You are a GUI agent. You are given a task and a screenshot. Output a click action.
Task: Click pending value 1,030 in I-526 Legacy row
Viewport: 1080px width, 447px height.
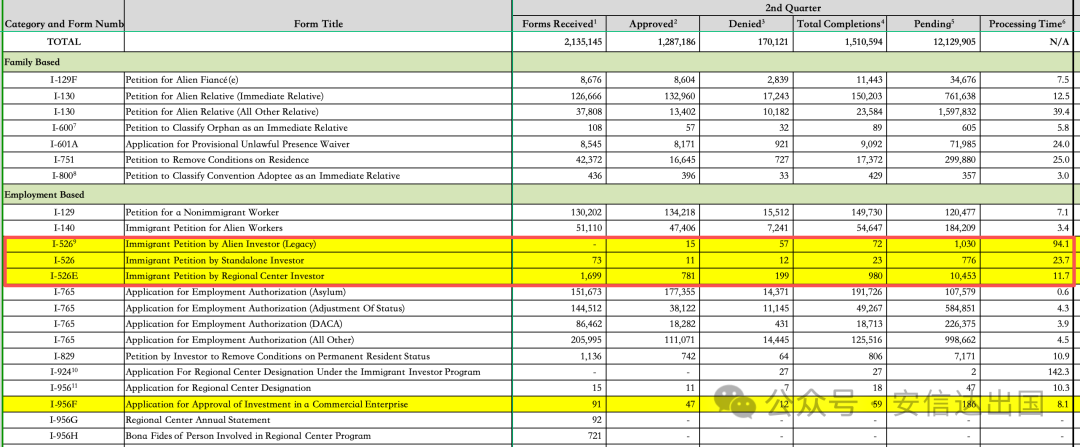click(x=963, y=244)
